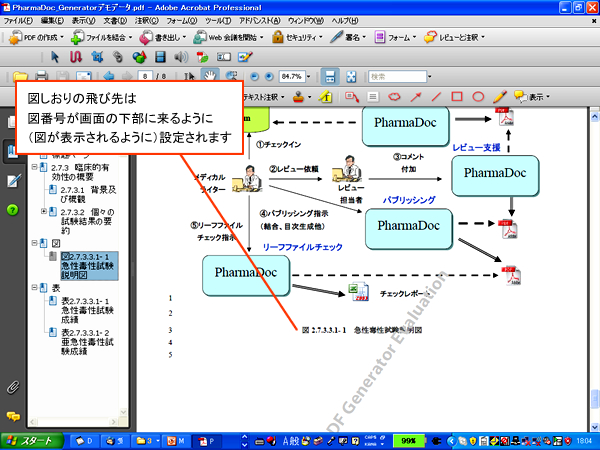Open the attachments paperclip panel
600x450 pixels.
pos(13,388)
